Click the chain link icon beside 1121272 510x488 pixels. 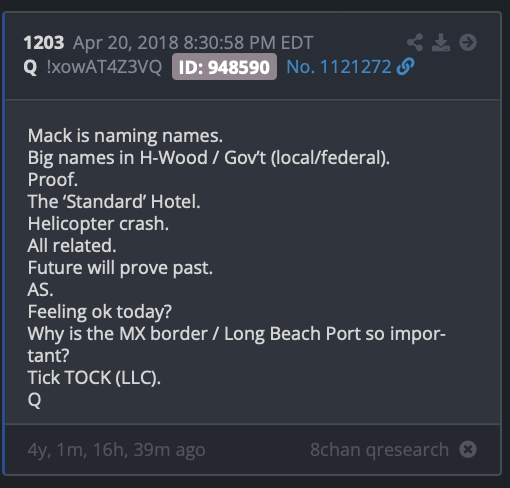coord(406,66)
